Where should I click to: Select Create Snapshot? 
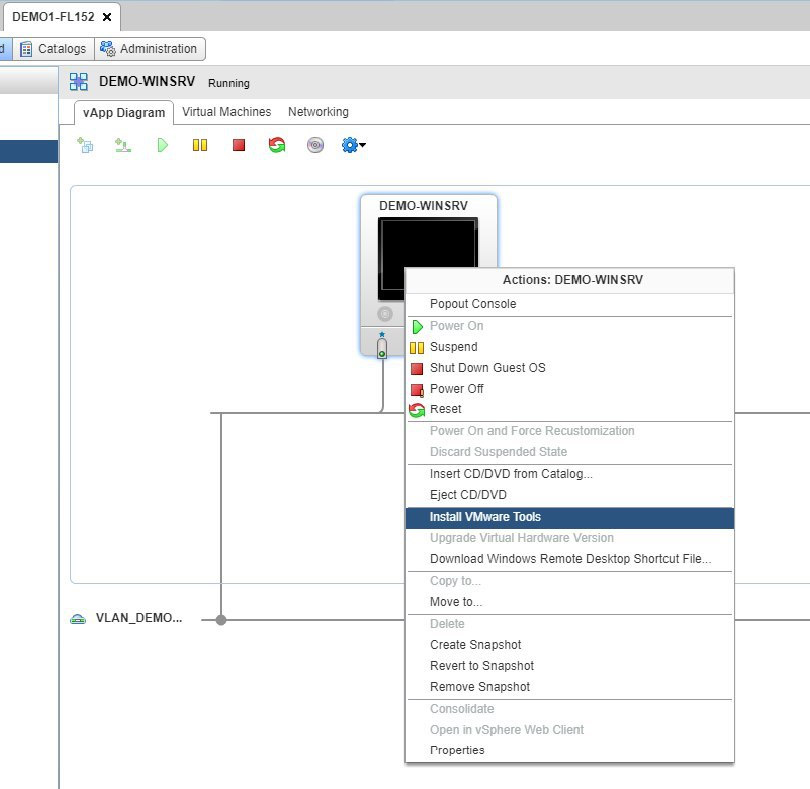click(570, 645)
